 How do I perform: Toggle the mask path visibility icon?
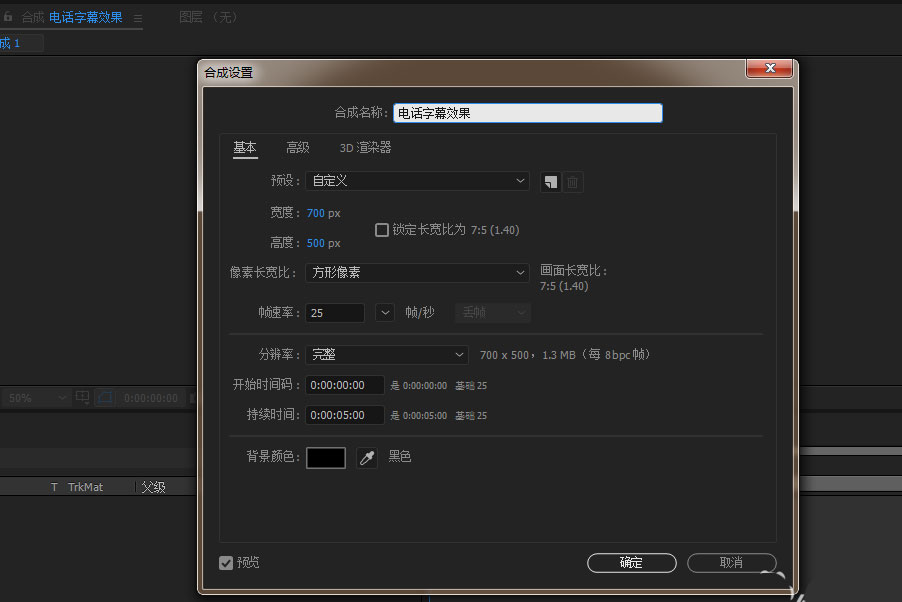[x=104, y=397]
